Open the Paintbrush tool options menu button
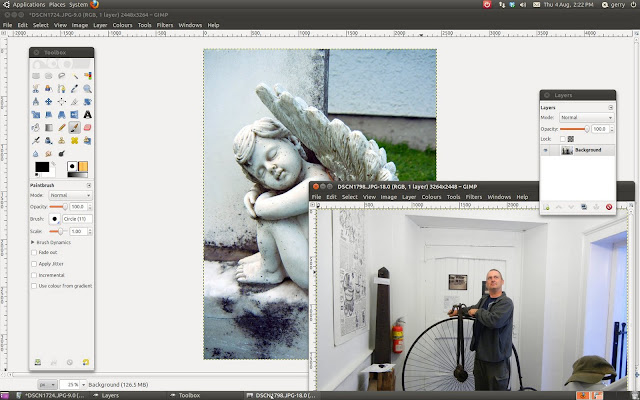Image resolution: width=640 pixels, height=400 pixels. 89,185
